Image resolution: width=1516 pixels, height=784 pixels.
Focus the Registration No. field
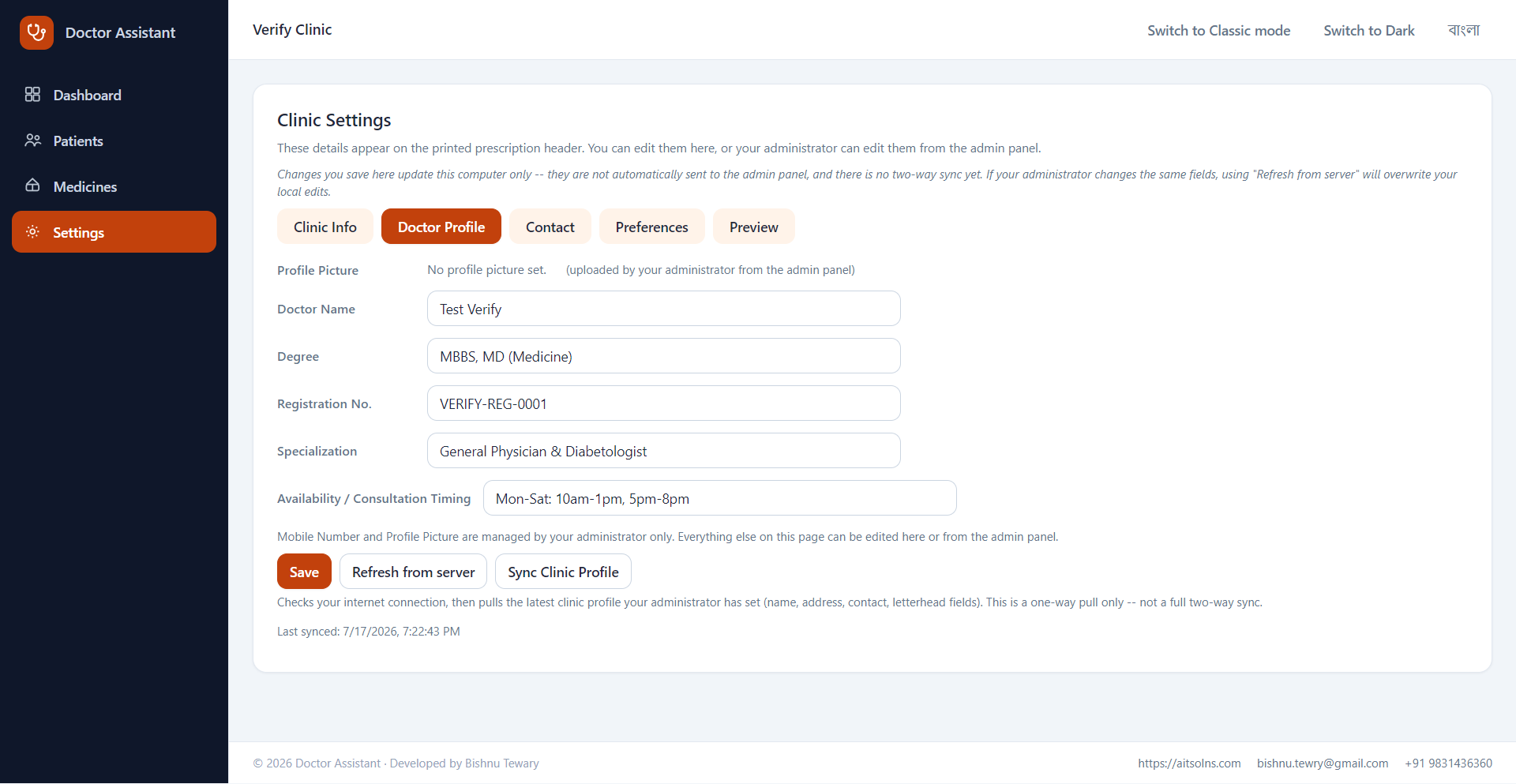(664, 403)
